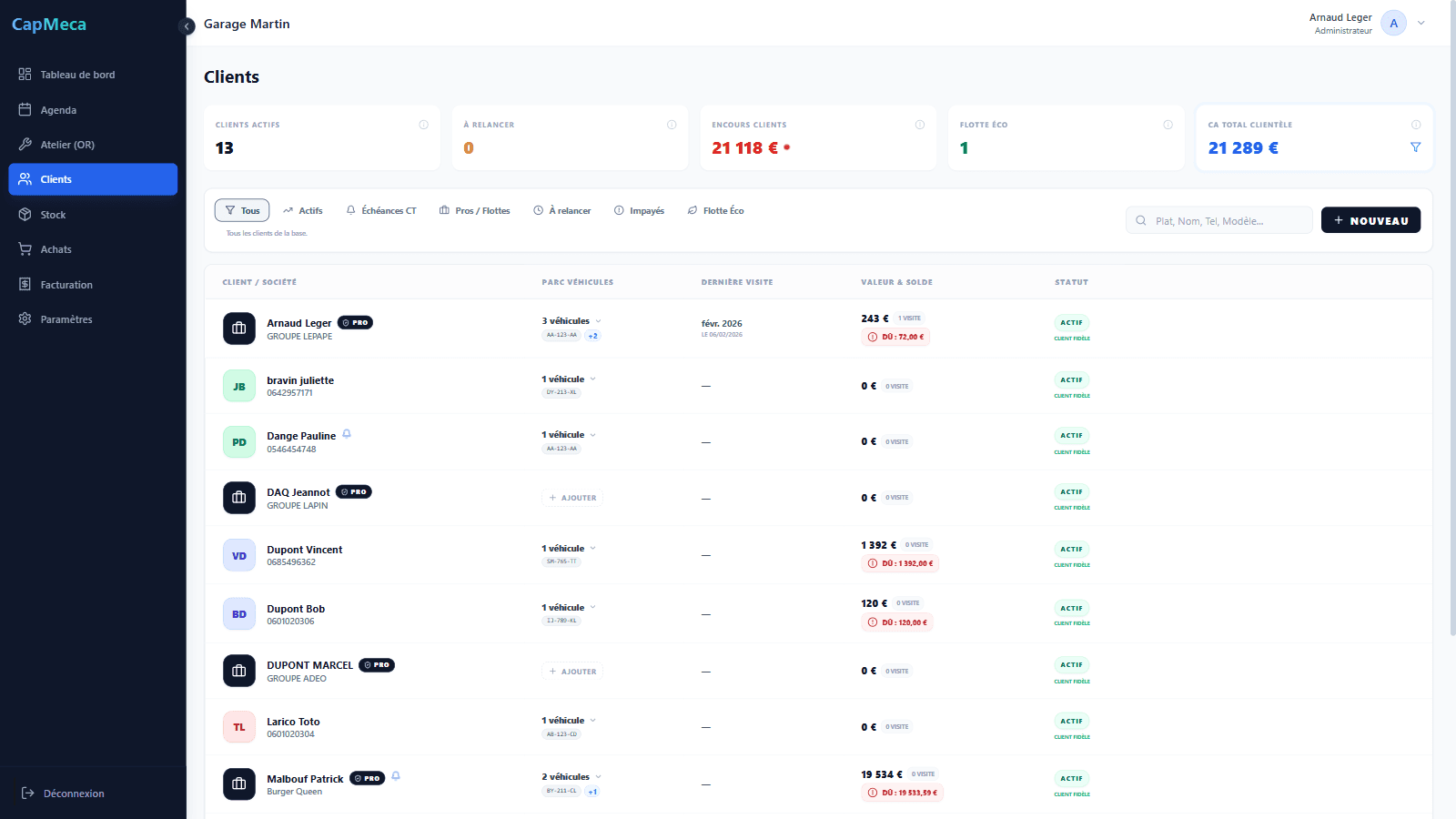Toggle the Échéances CT filter
The height and width of the screenshot is (819, 1456).
coord(381,210)
